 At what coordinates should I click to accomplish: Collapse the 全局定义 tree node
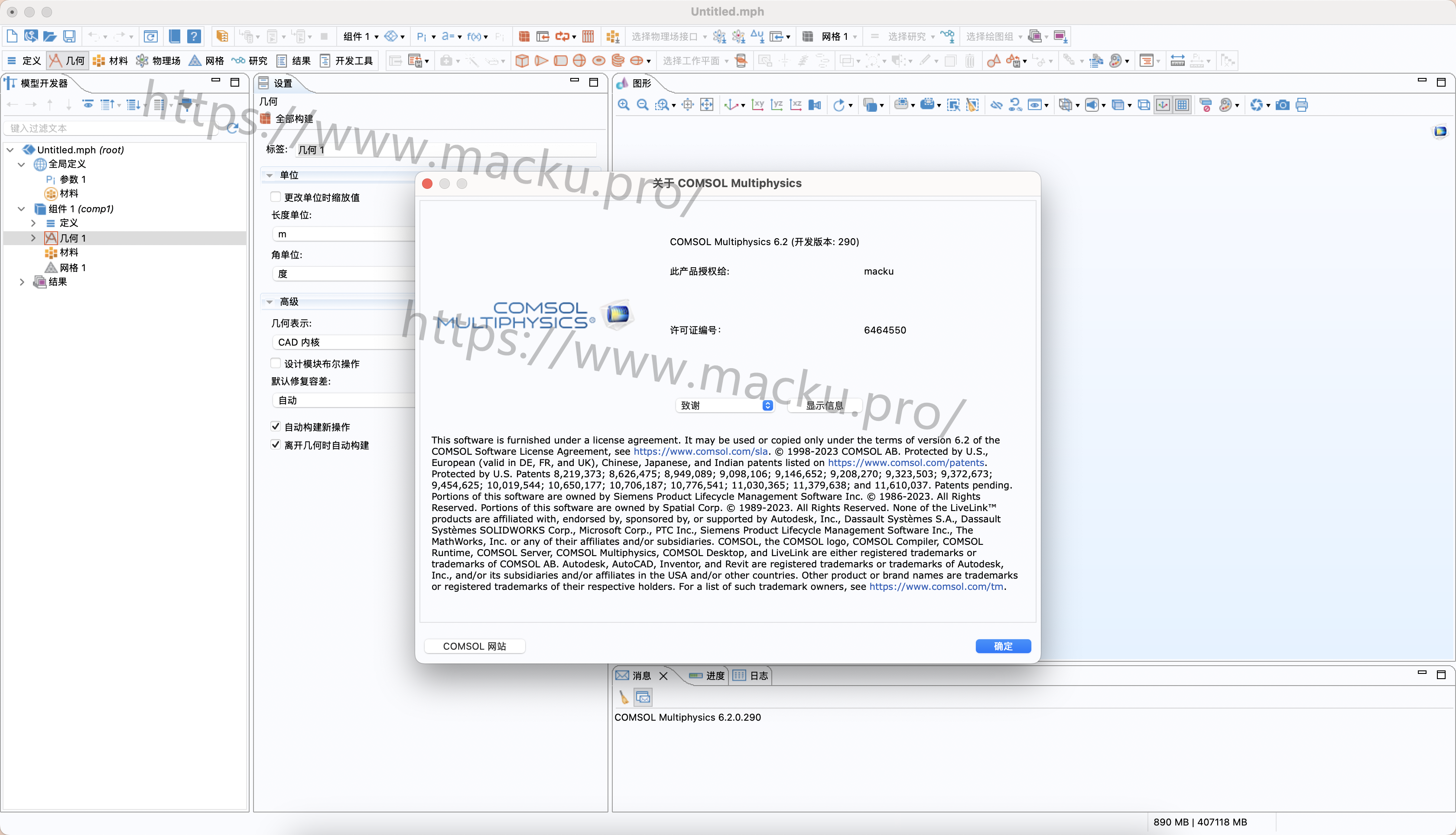[x=22, y=164]
